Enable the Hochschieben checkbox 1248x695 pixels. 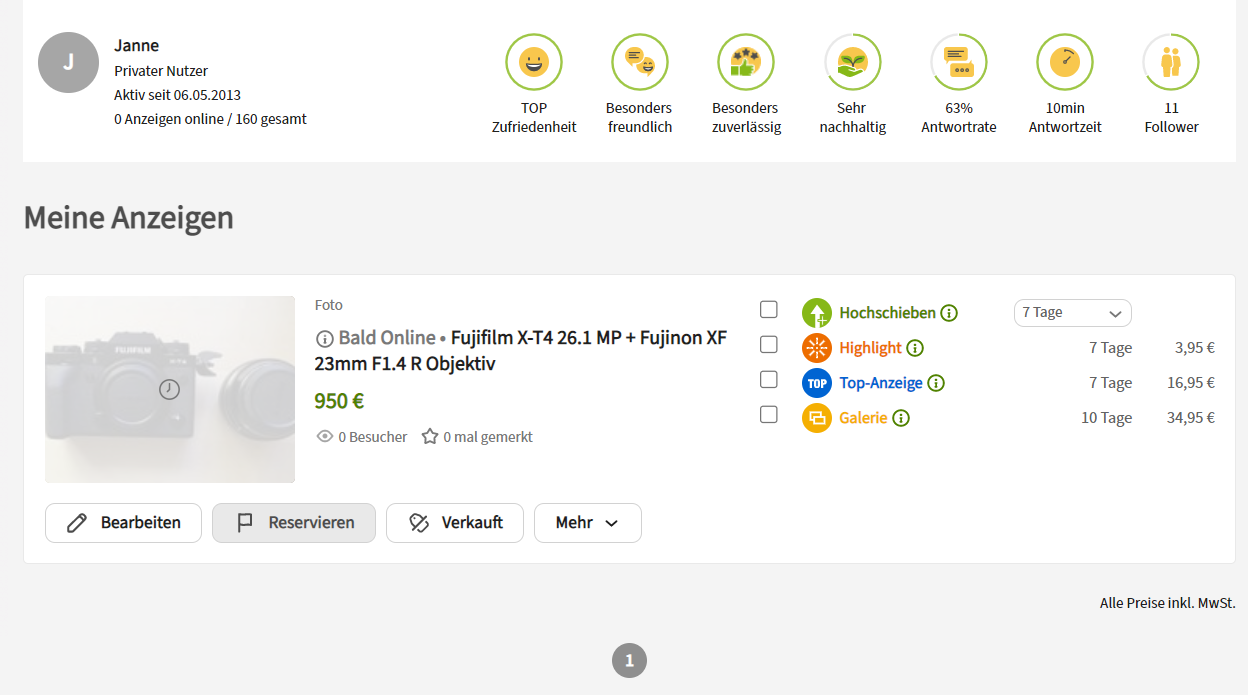(768, 309)
